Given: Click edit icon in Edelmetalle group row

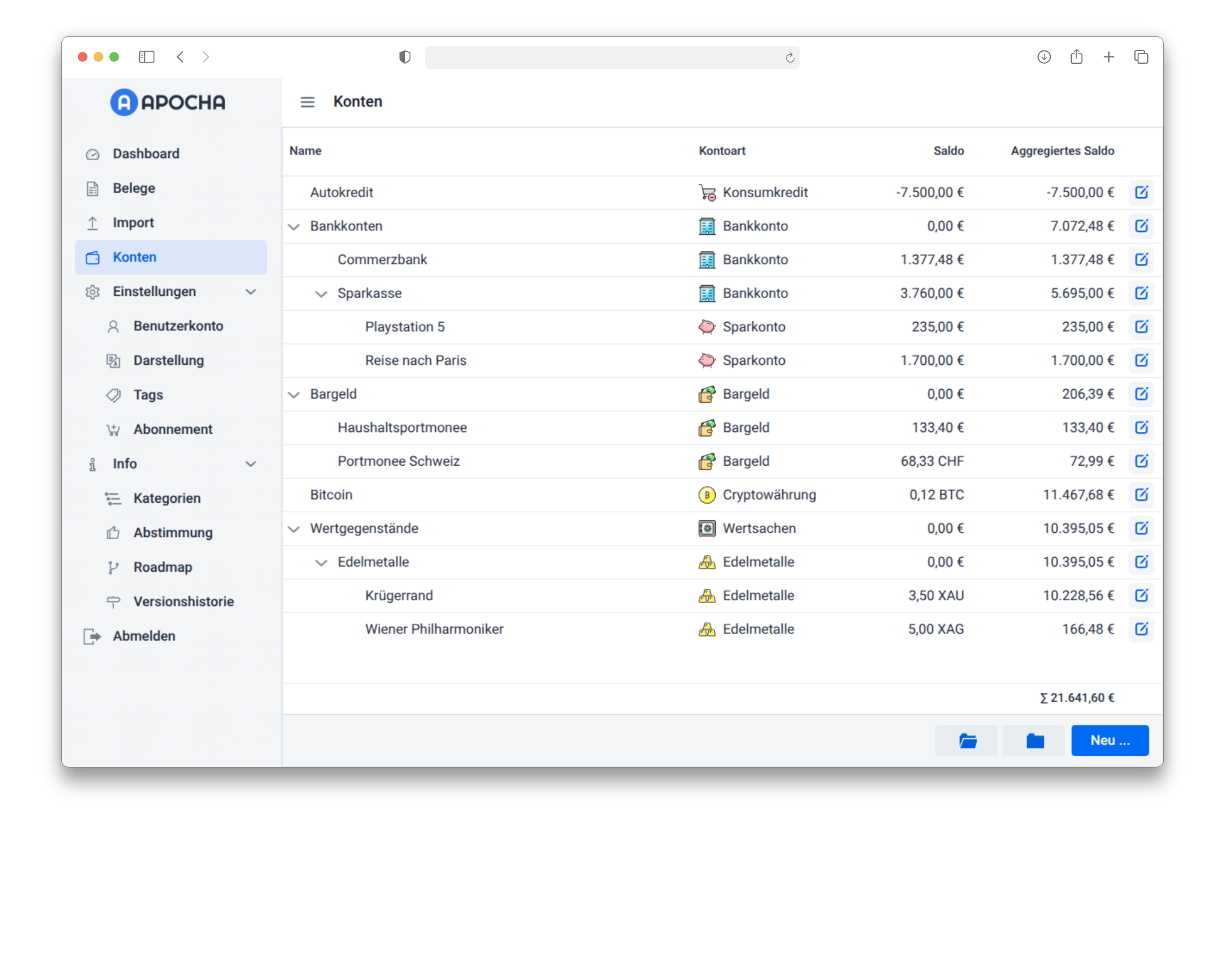Looking at the screenshot, I should [x=1141, y=562].
